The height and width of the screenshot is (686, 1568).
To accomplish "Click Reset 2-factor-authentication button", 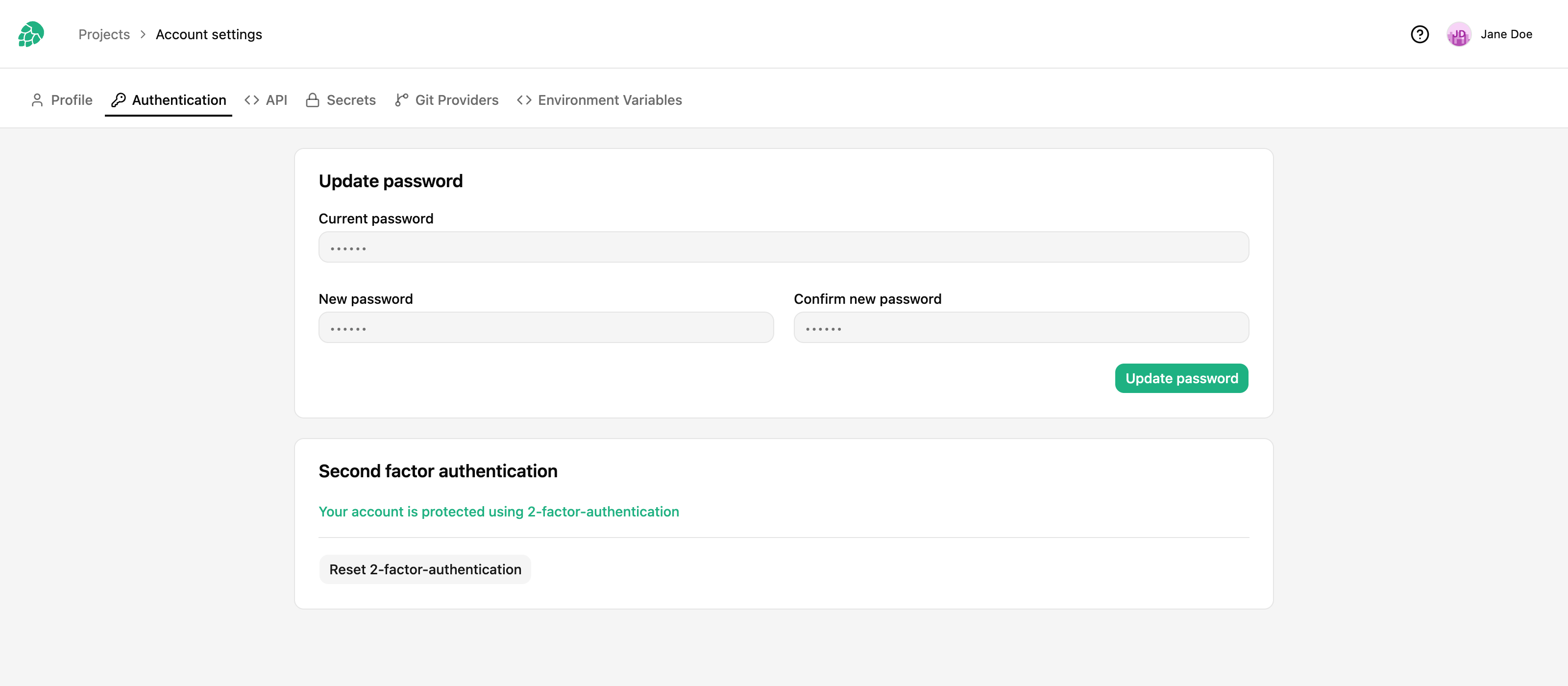I will coord(425,569).
